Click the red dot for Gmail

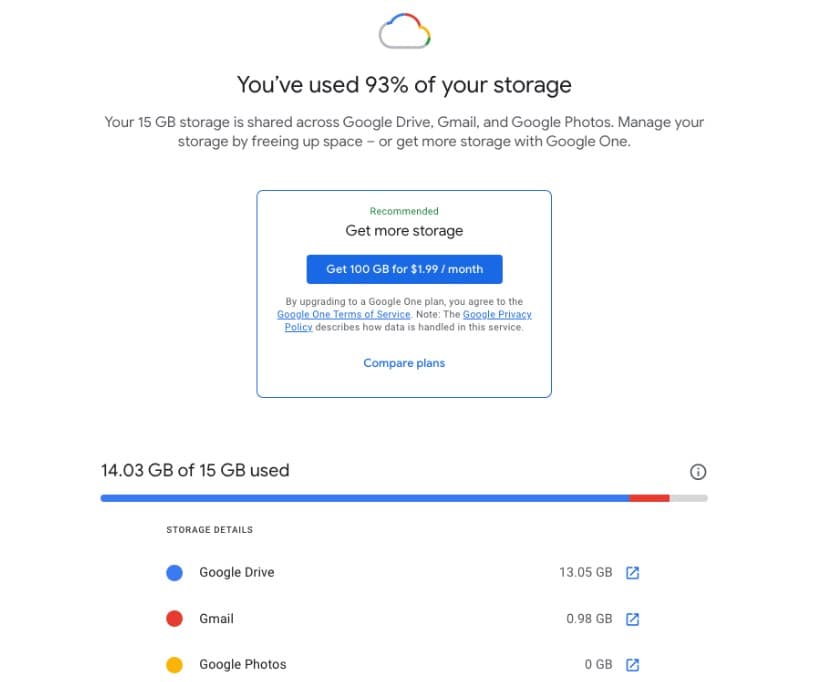pyautogui.click(x=174, y=618)
